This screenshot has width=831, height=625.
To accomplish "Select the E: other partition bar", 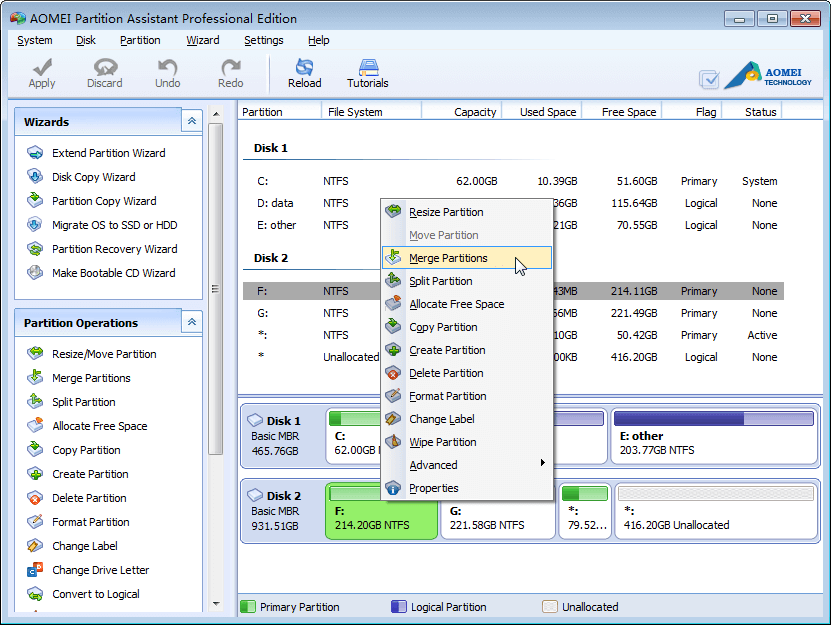I will coord(714,436).
